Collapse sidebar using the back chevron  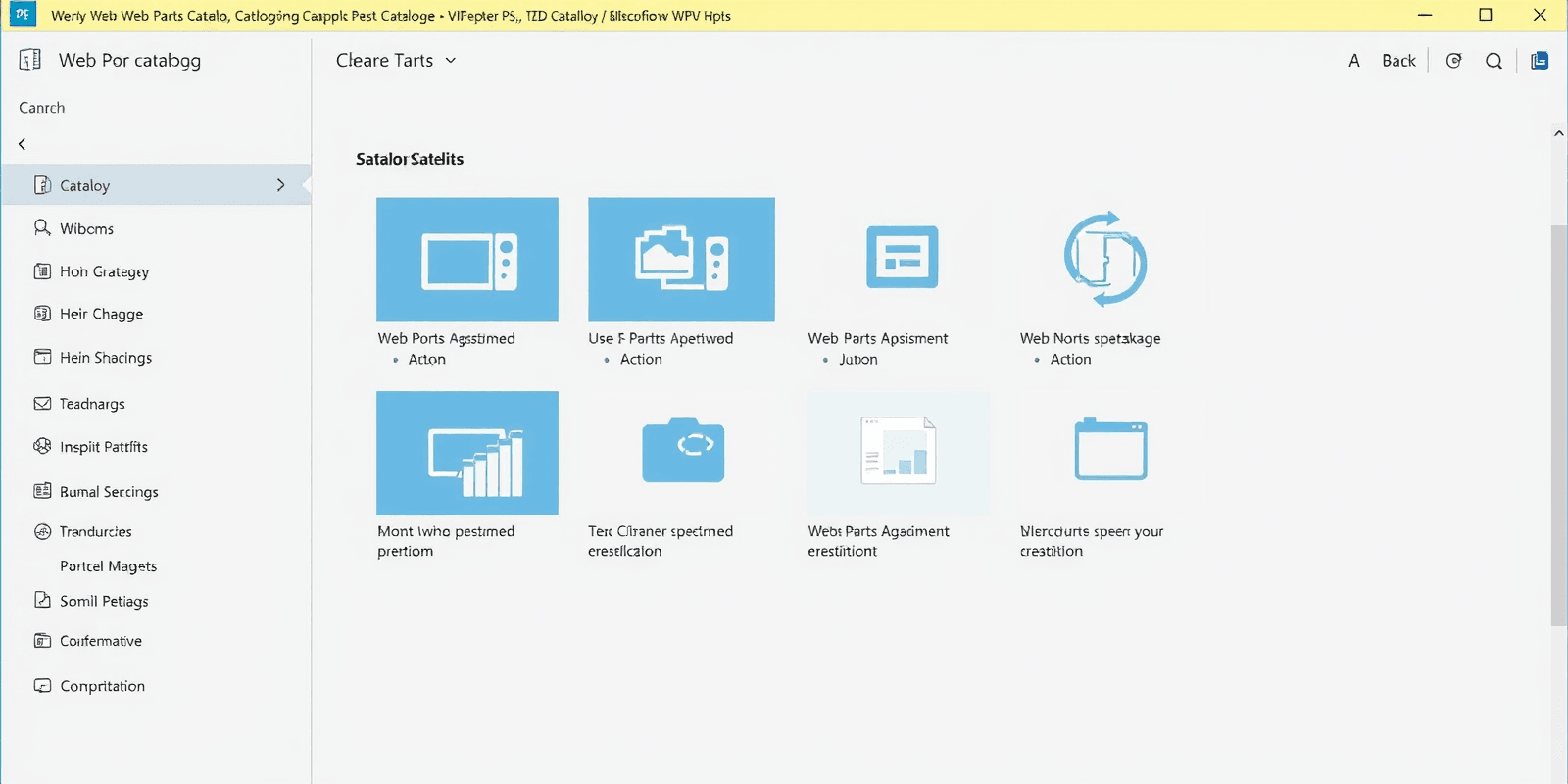(x=23, y=144)
